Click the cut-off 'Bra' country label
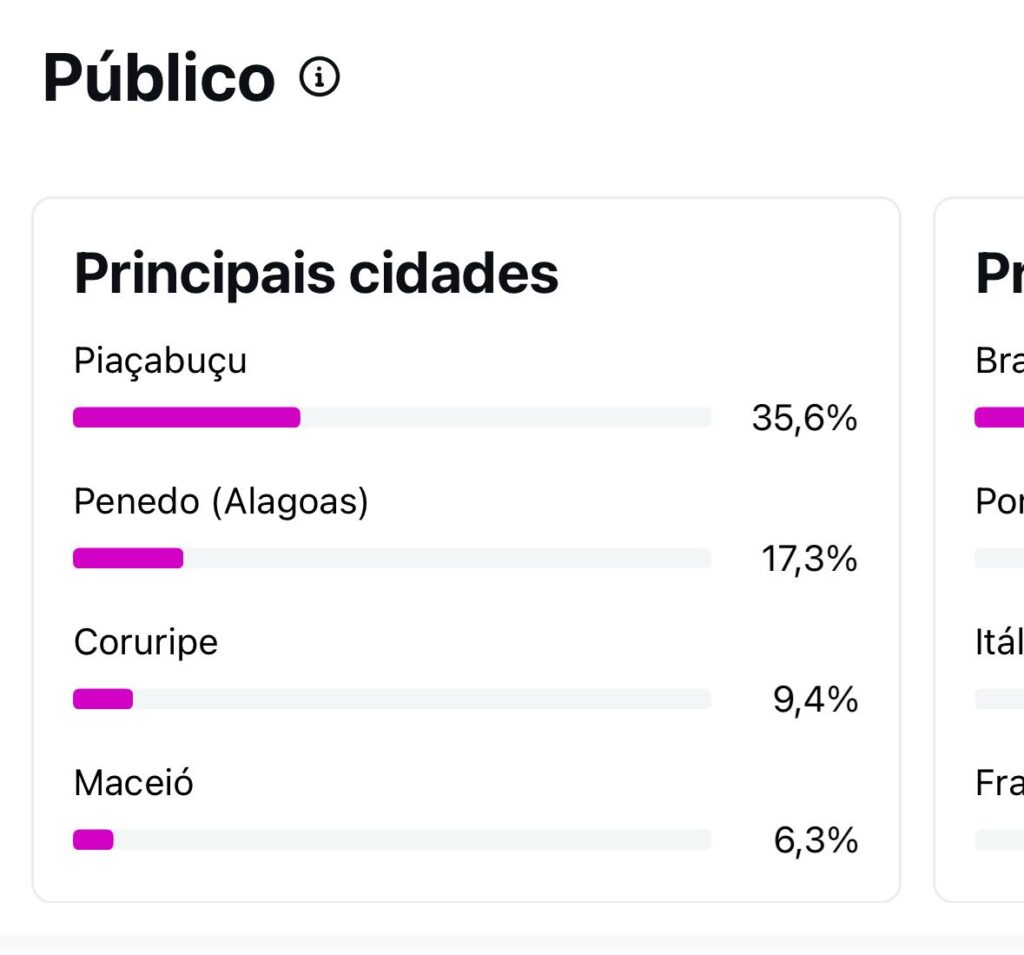This screenshot has height=955, width=1024. pos(999,361)
